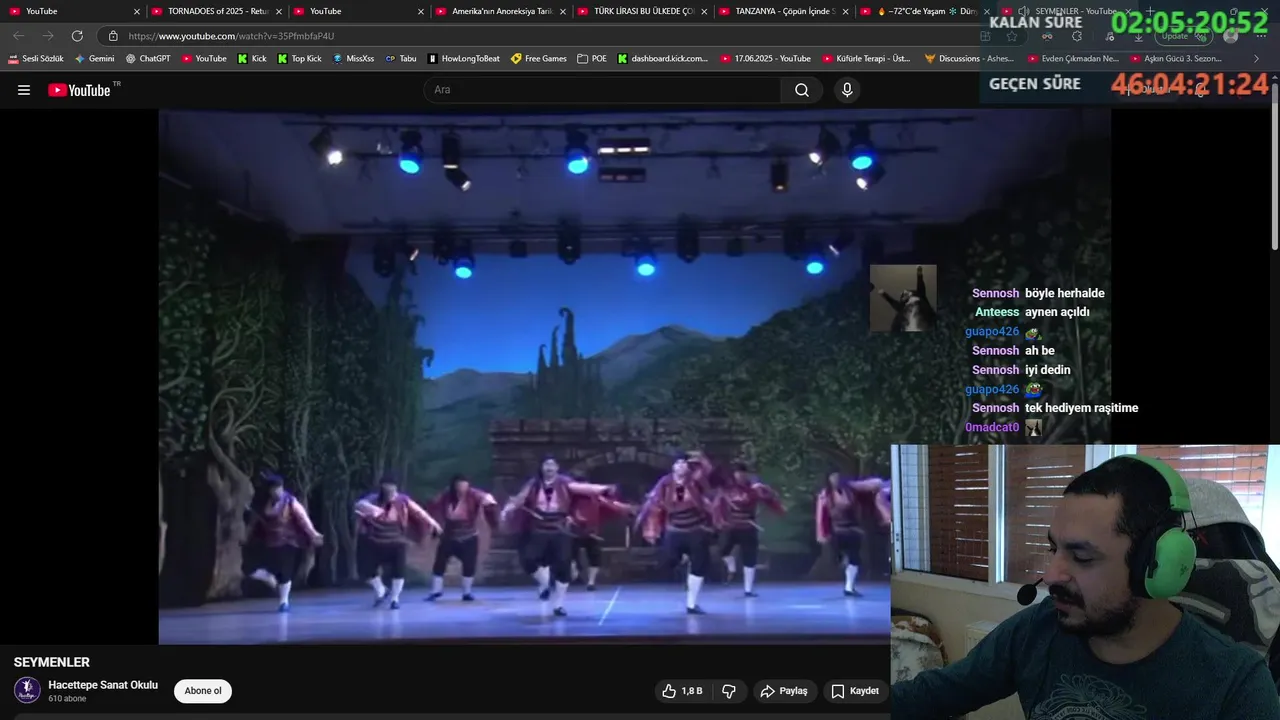Reload the current page
The image size is (1280, 720).
pos(77,36)
